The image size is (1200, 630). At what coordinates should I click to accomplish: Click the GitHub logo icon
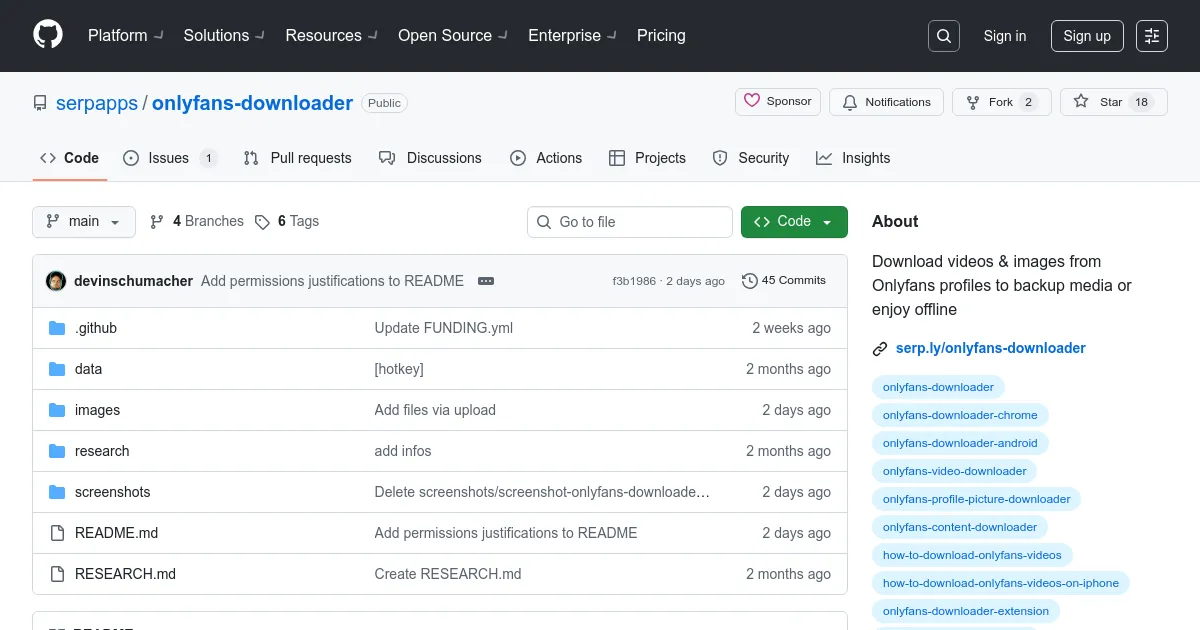coord(48,35)
